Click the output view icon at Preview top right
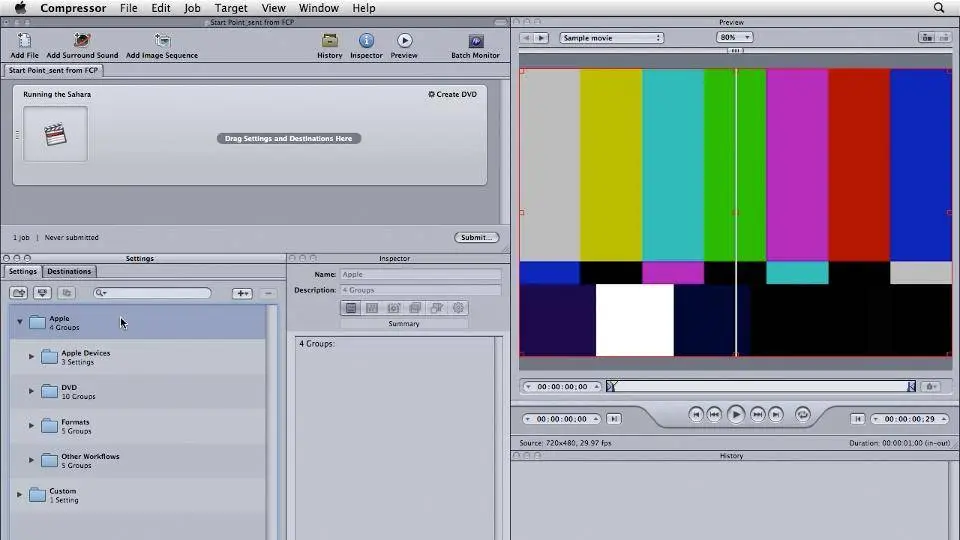This screenshot has height=540, width=960. pos(943,38)
